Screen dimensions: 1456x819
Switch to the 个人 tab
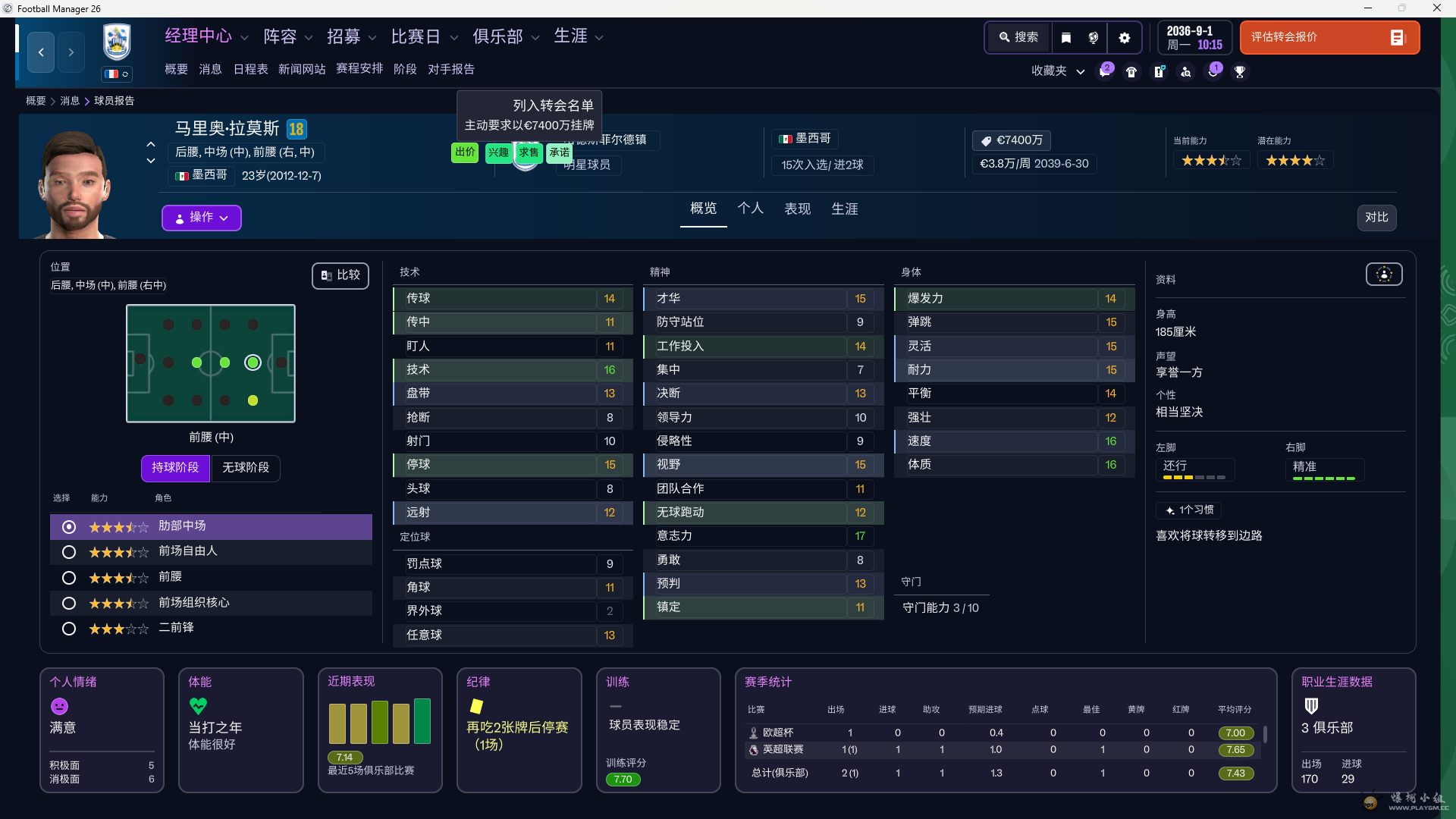(x=750, y=209)
